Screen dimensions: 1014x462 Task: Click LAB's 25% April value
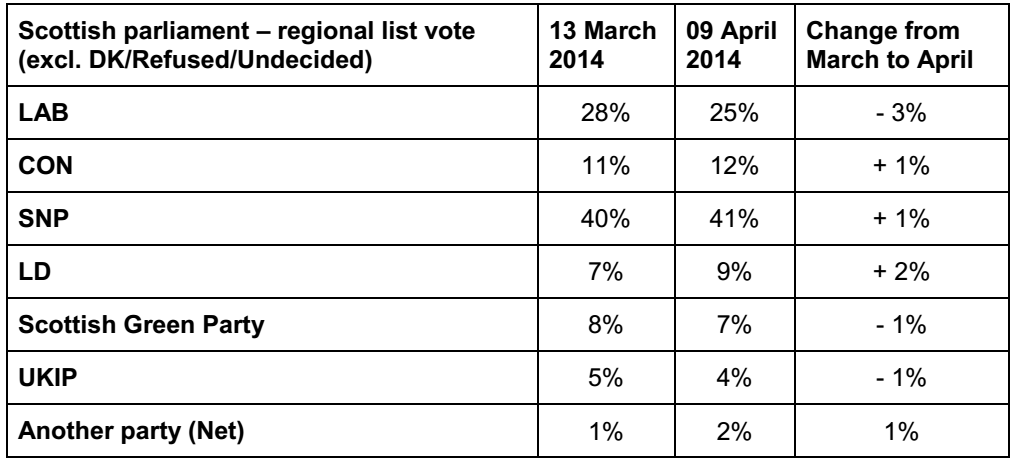(x=734, y=113)
